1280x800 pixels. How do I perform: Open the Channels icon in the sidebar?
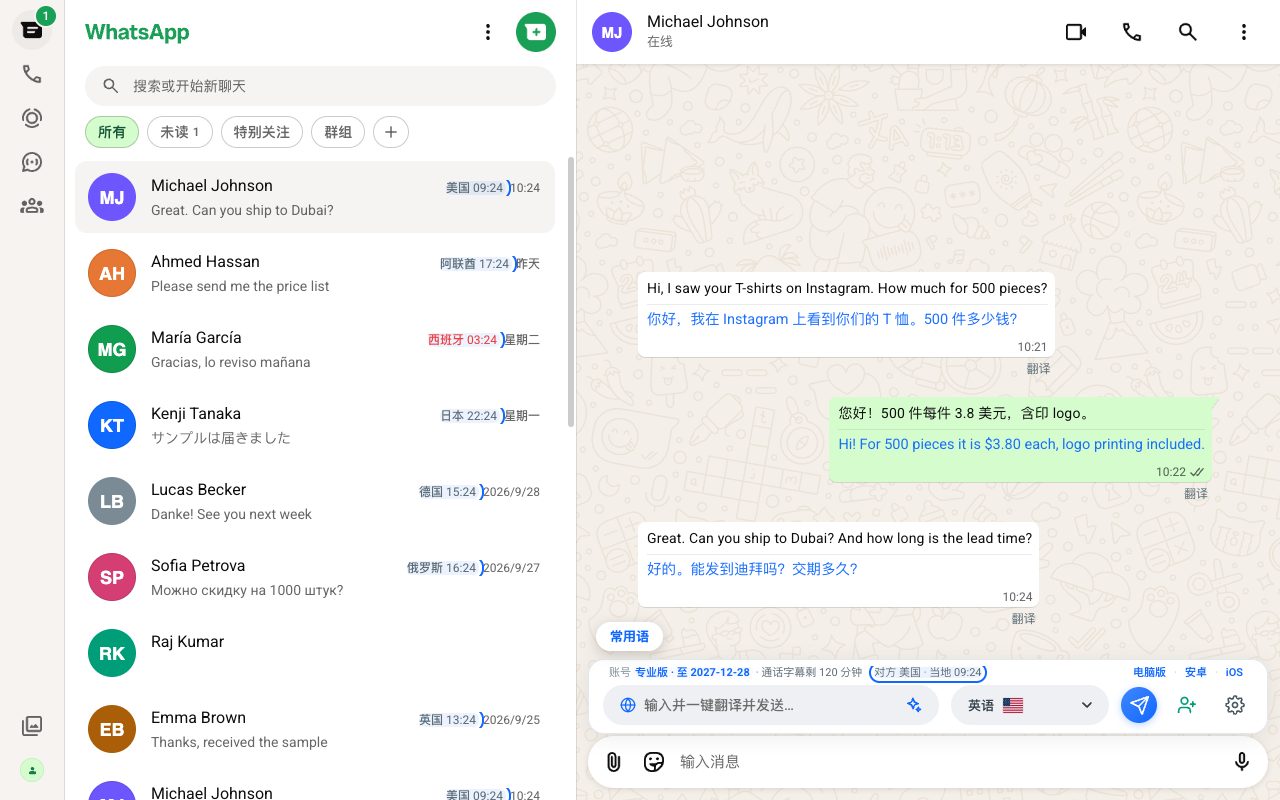[x=32, y=162]
